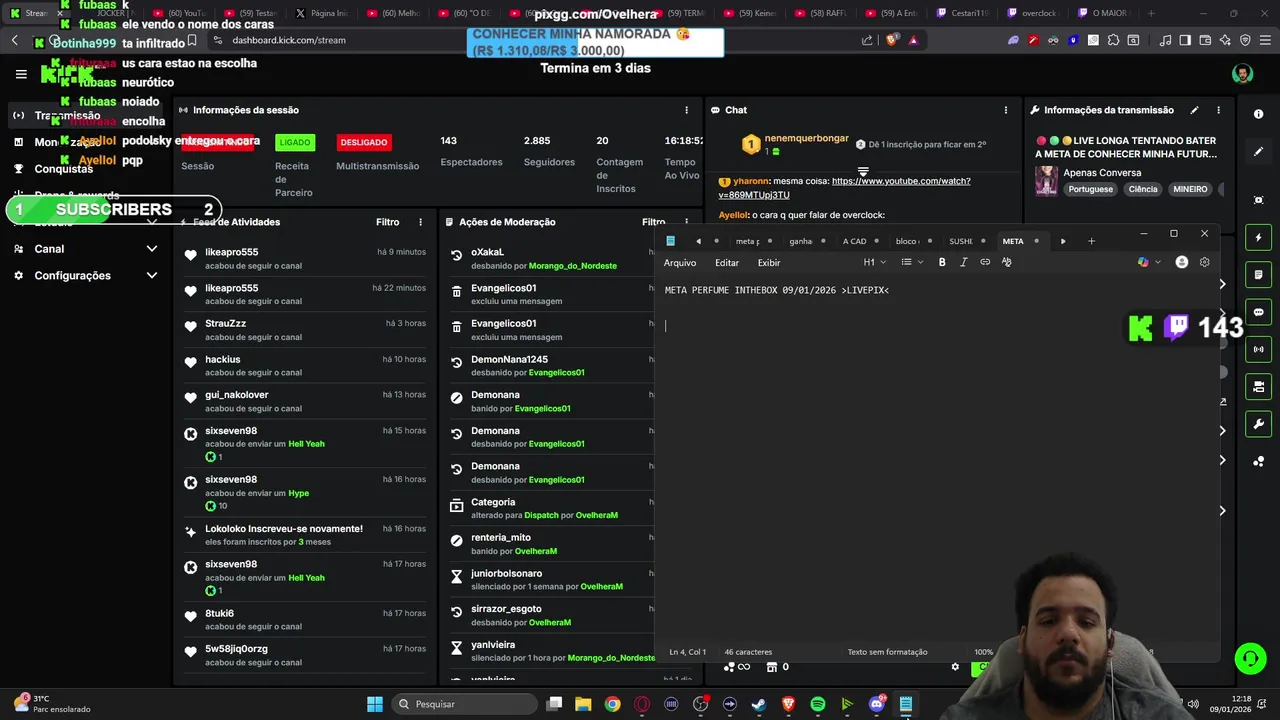Open Chat panel options menu

click(1006, 110)
